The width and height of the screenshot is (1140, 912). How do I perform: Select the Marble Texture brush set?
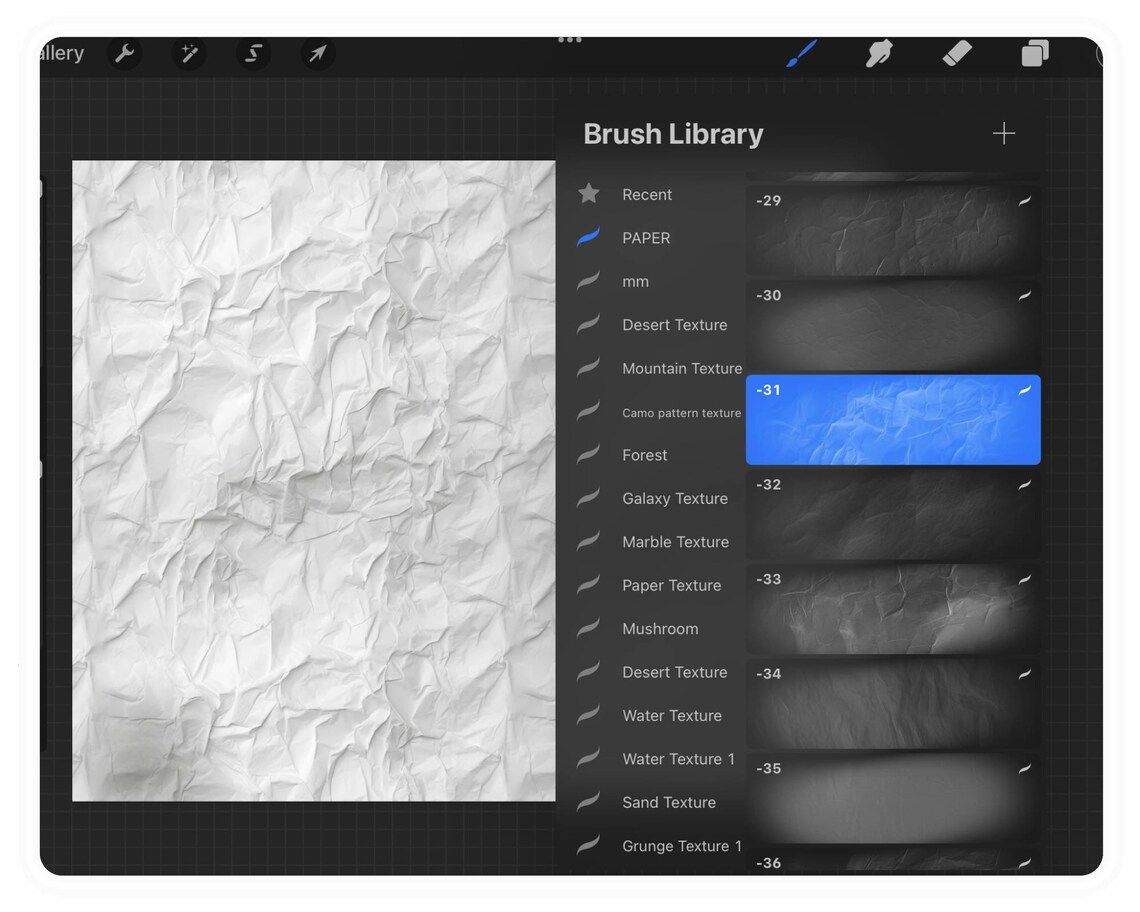676,541
